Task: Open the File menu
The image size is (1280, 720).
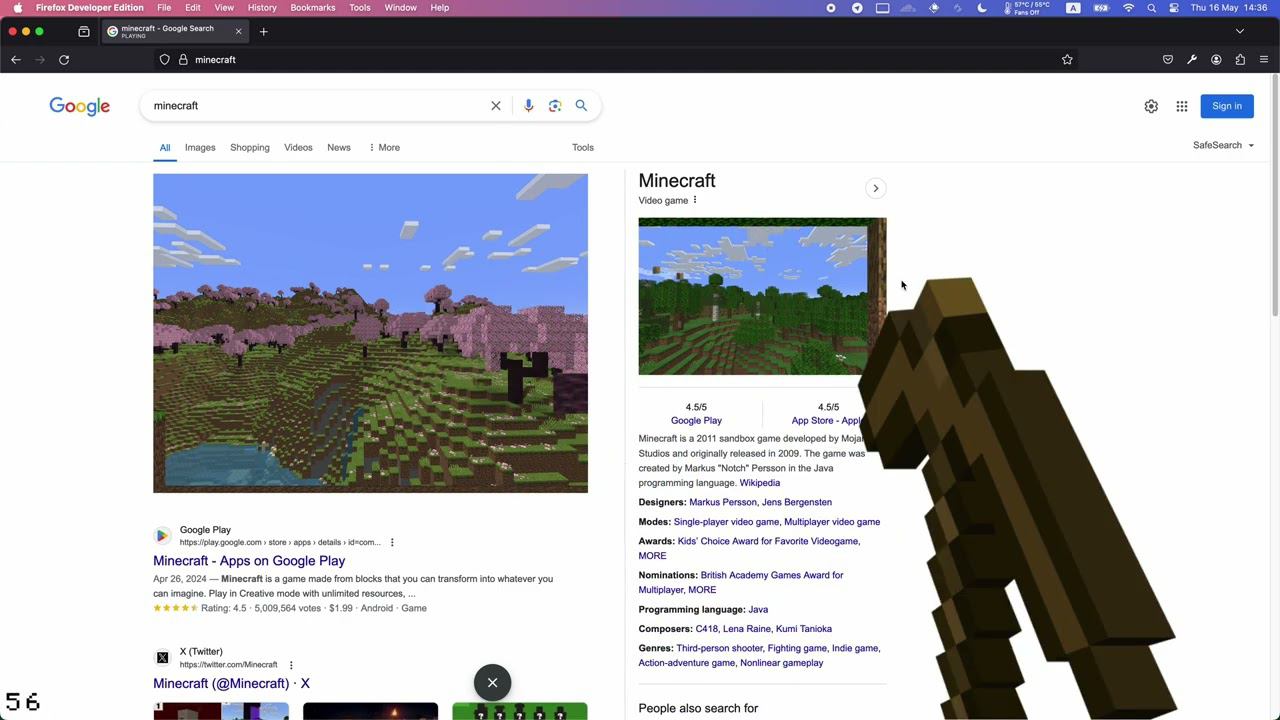Action: (164, 8)
